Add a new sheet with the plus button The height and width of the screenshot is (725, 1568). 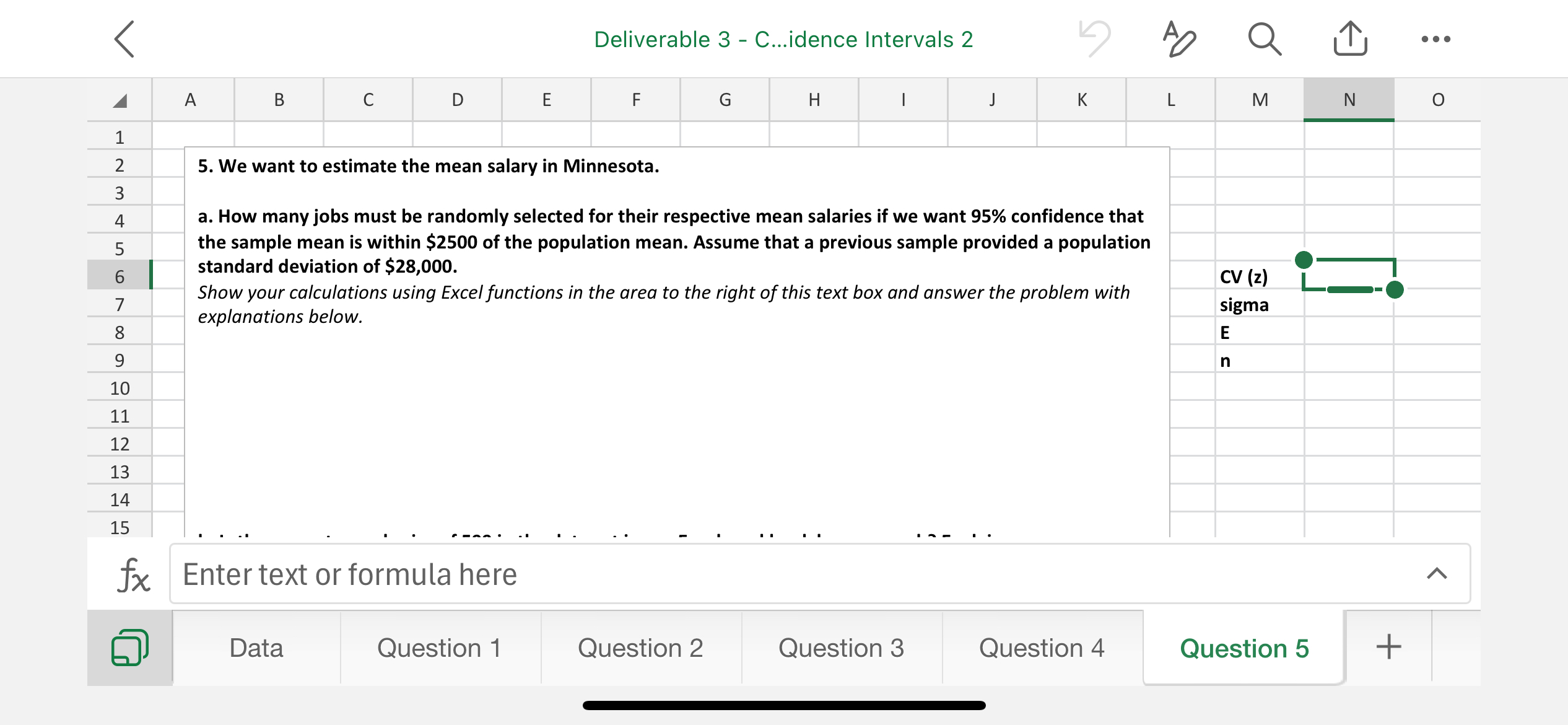[x=1387, y=647]
